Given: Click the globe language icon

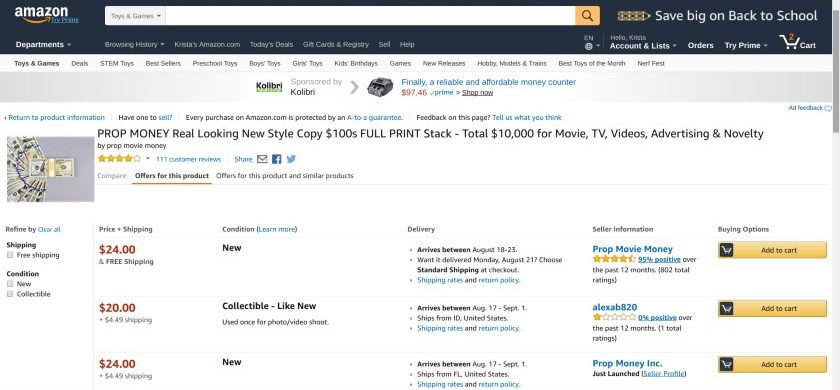Looking at the screenshot, I should coord(588,47).
